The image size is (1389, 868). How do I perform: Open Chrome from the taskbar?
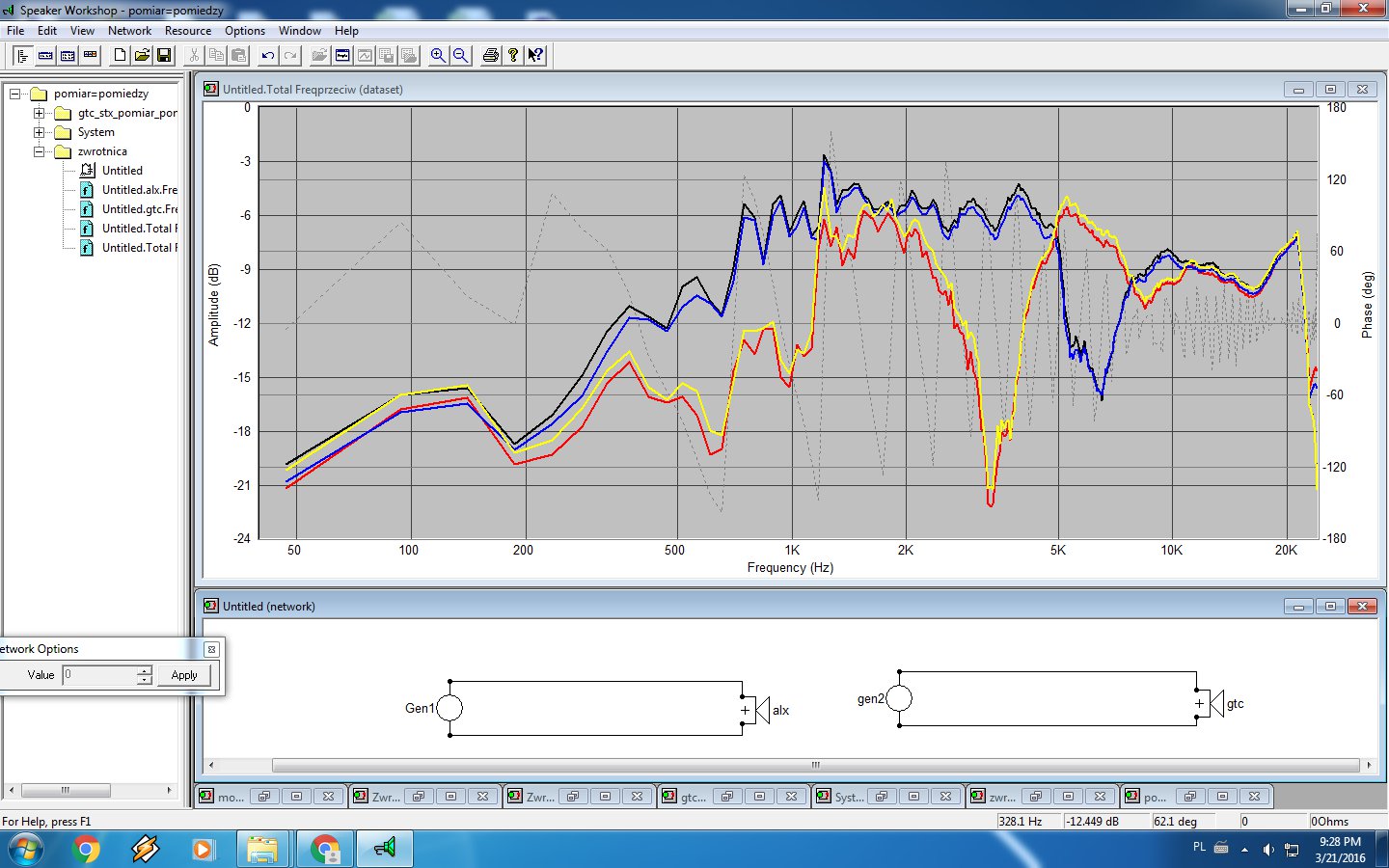coord(86,850)
